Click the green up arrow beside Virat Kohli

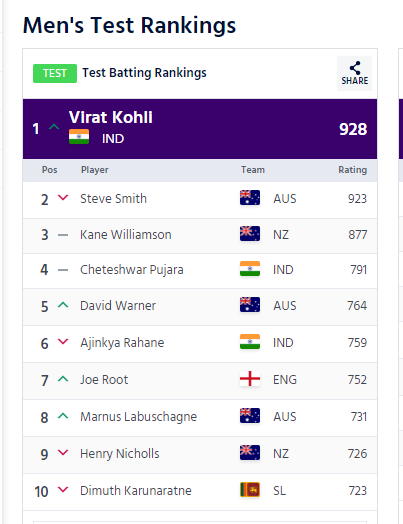(54, 127)
